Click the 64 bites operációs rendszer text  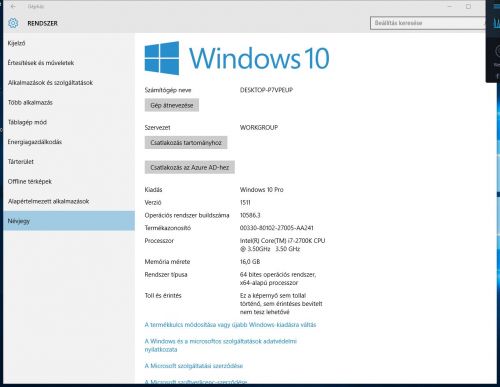[x=278, y=278]
